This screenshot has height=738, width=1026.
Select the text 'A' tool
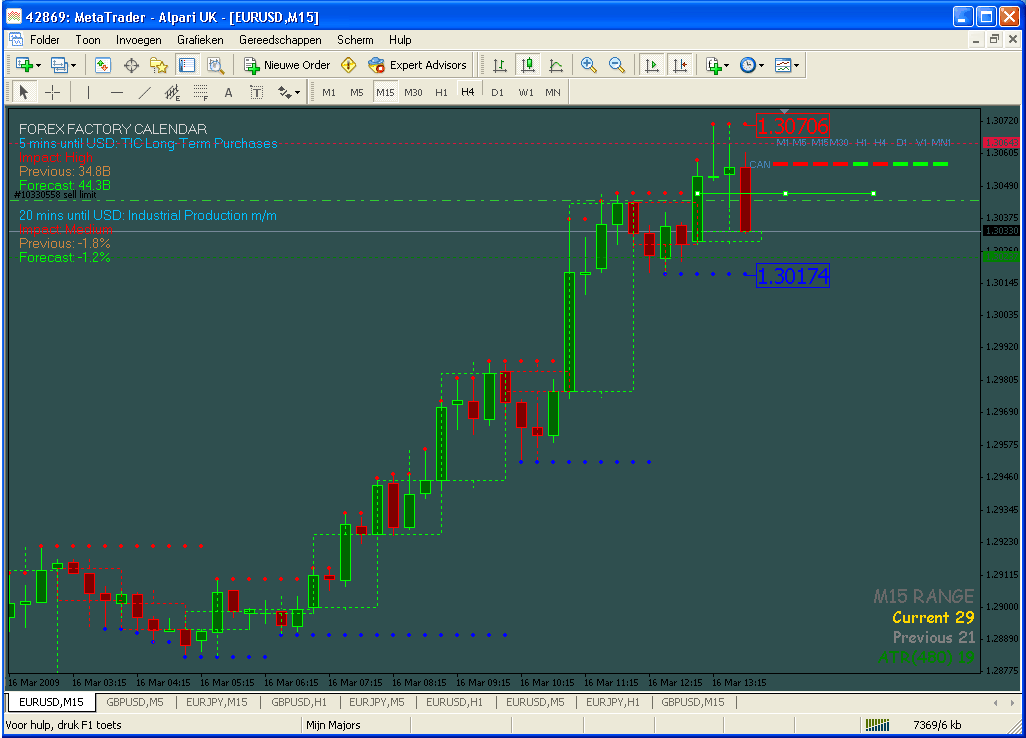(x=228, y=92)
